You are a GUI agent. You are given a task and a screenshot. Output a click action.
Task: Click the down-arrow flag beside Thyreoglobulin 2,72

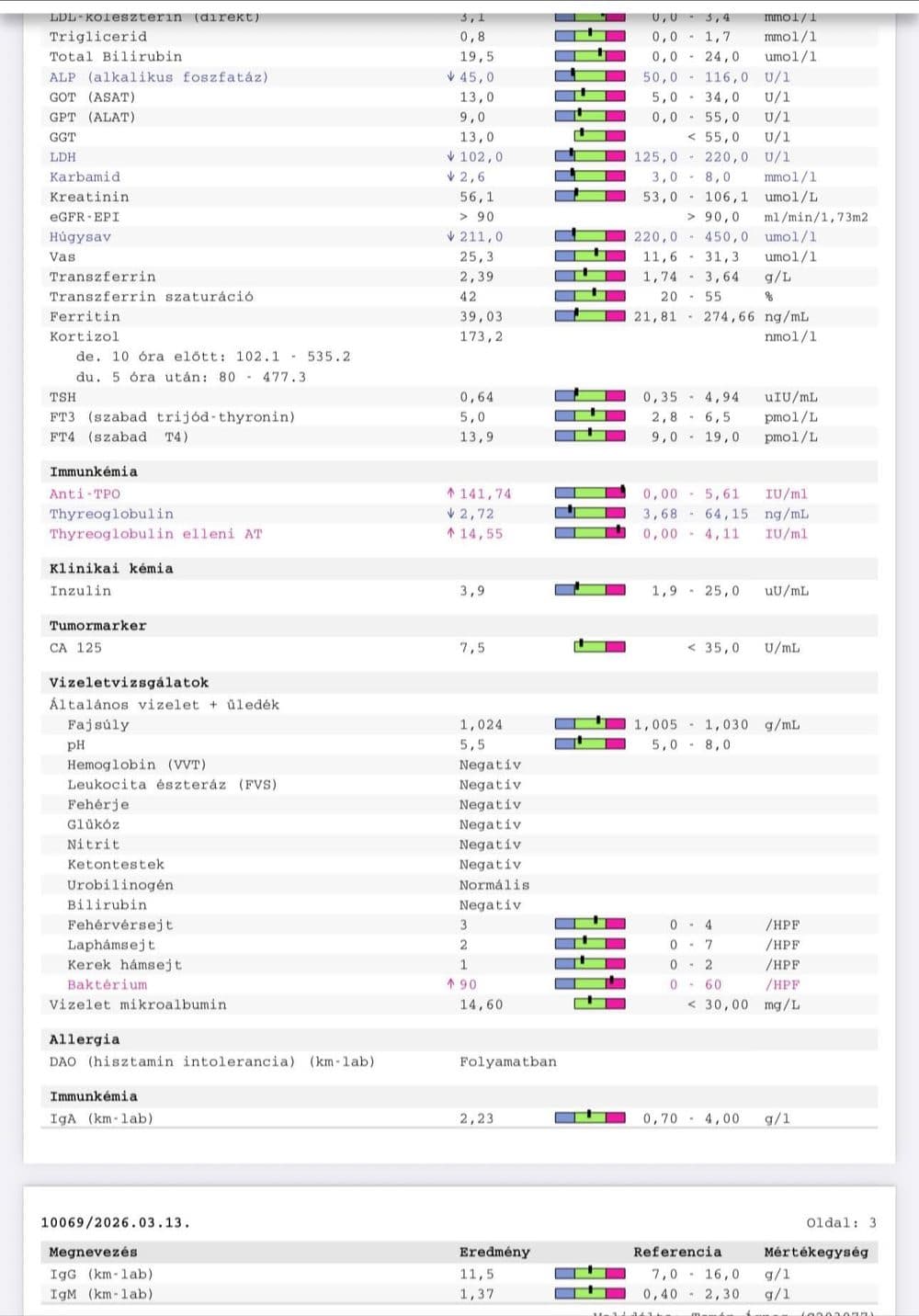450,514
